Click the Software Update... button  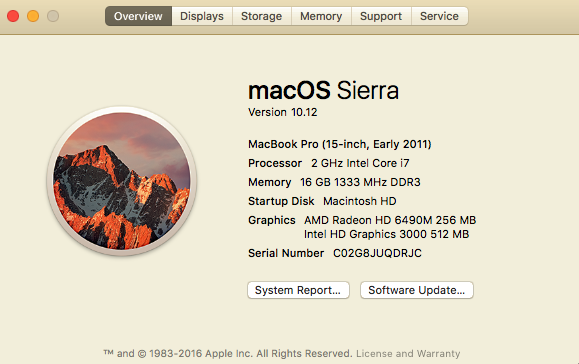pos(417,290)
